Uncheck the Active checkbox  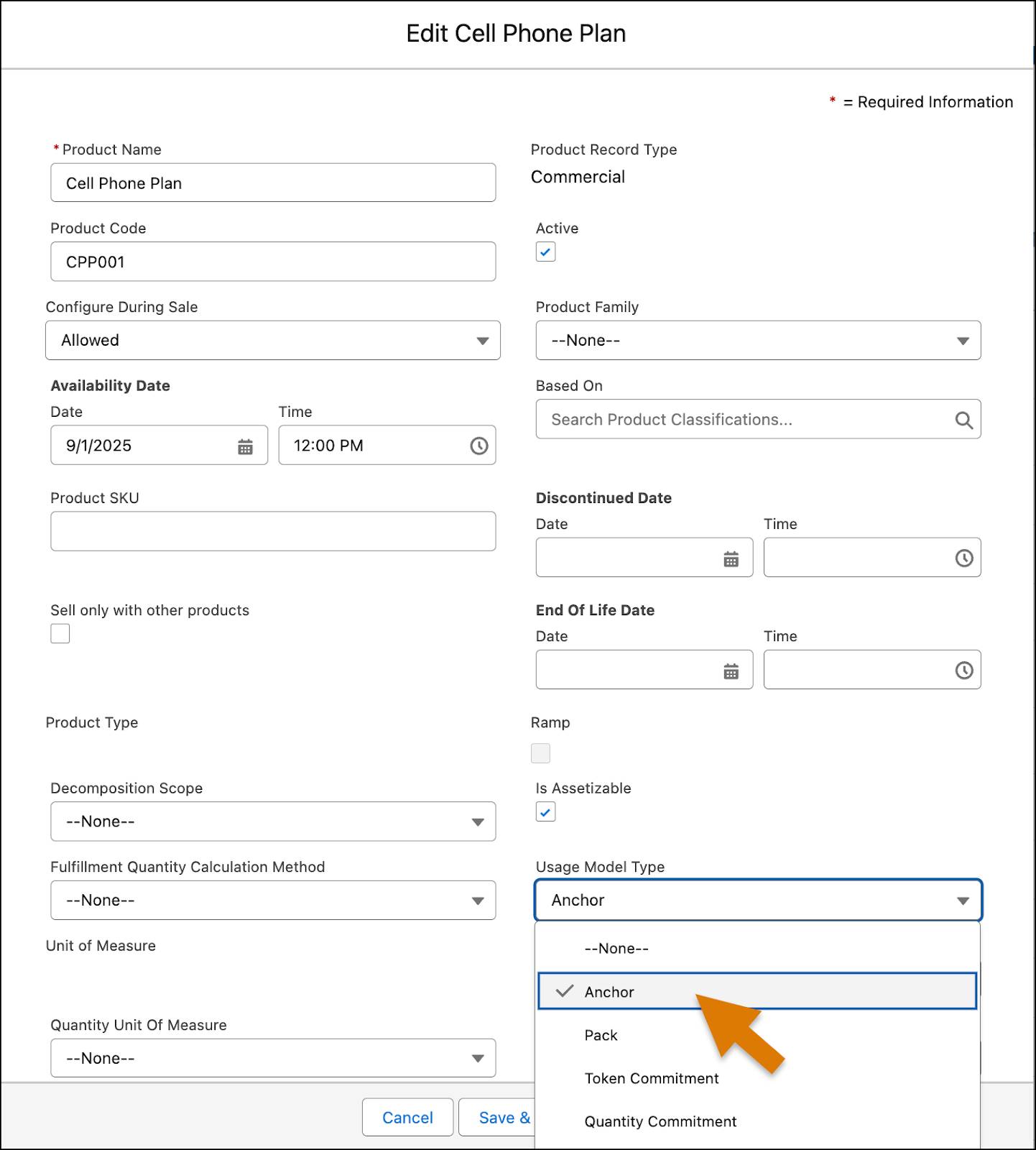pos(545,252)
